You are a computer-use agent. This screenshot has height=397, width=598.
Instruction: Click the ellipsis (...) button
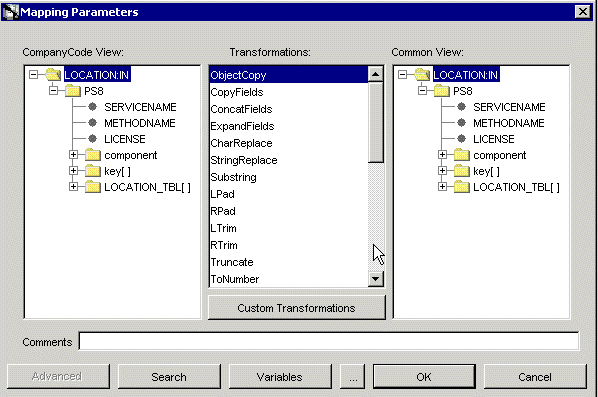click(x=352, y=376)
